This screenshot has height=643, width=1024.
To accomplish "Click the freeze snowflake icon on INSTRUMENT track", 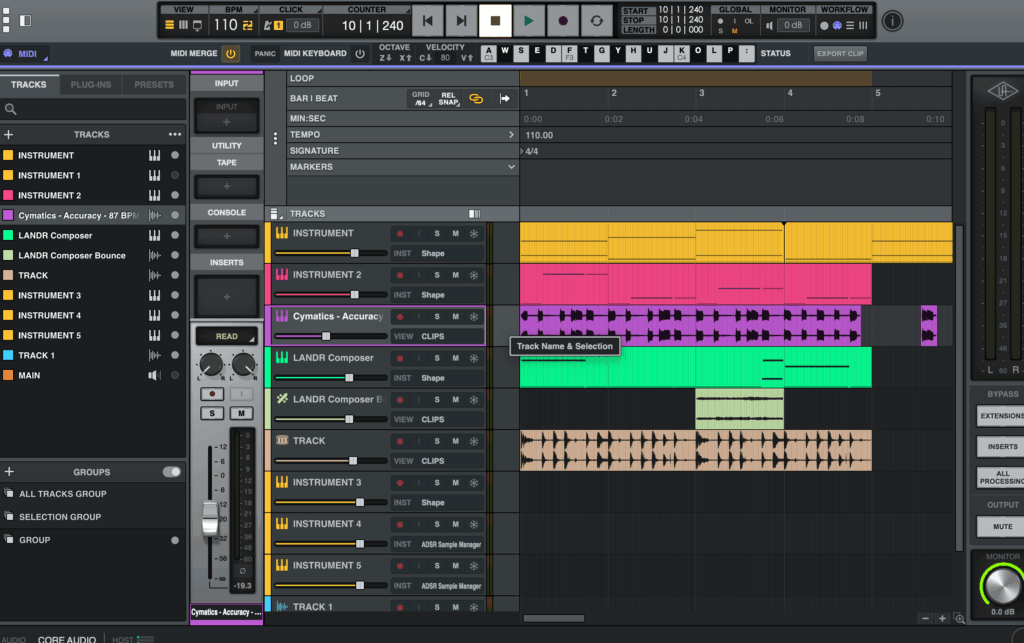I will 474,233.
